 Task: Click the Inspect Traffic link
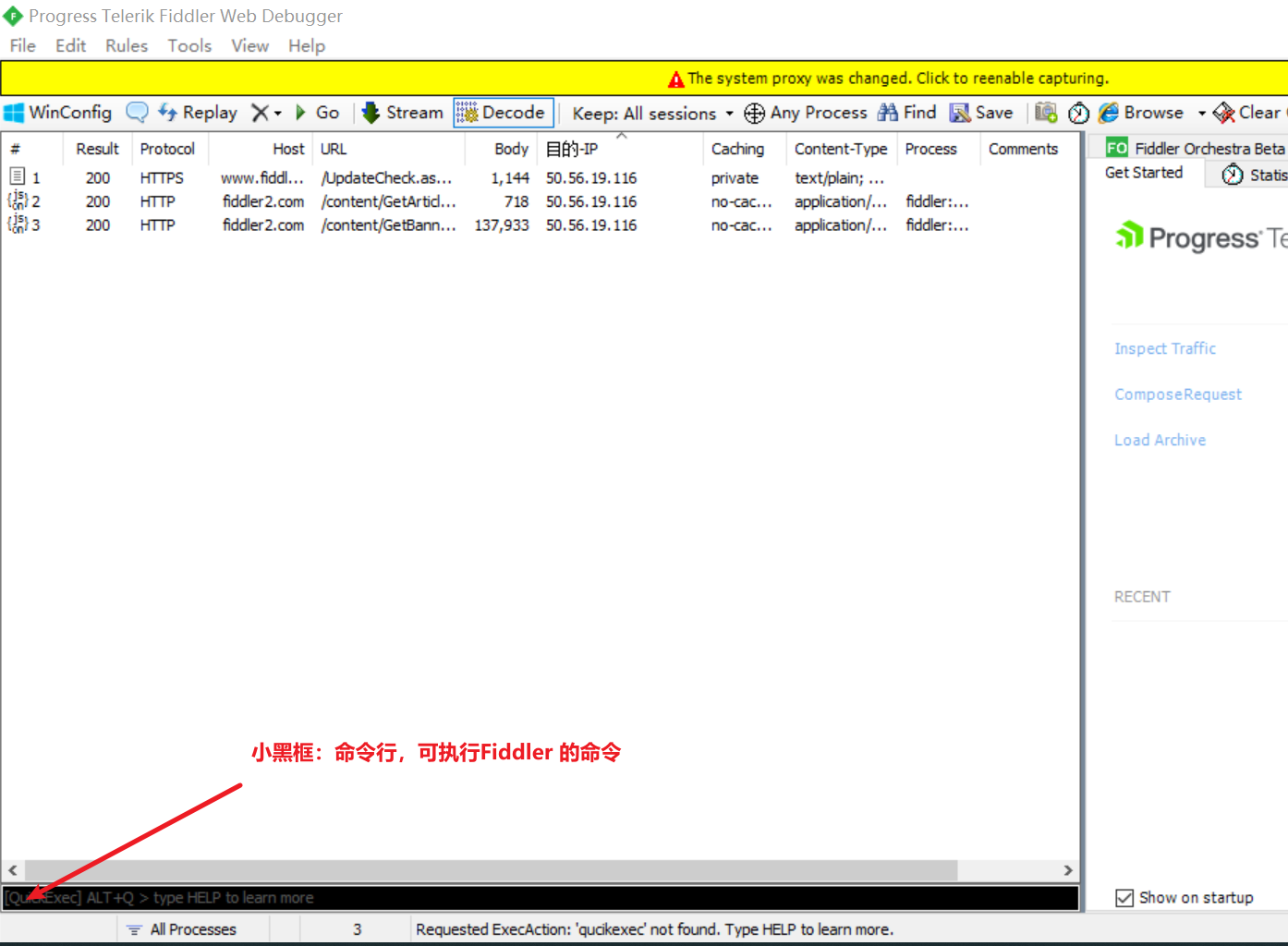1164,348
